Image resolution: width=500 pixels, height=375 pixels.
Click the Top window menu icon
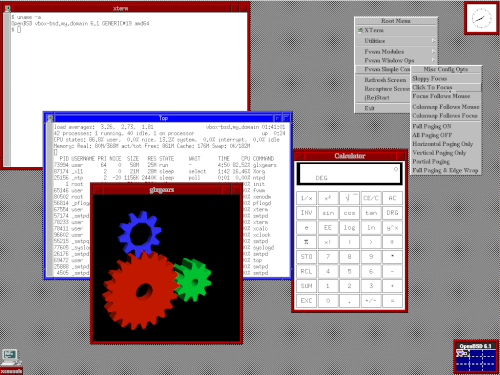click(x=50, y=118)
